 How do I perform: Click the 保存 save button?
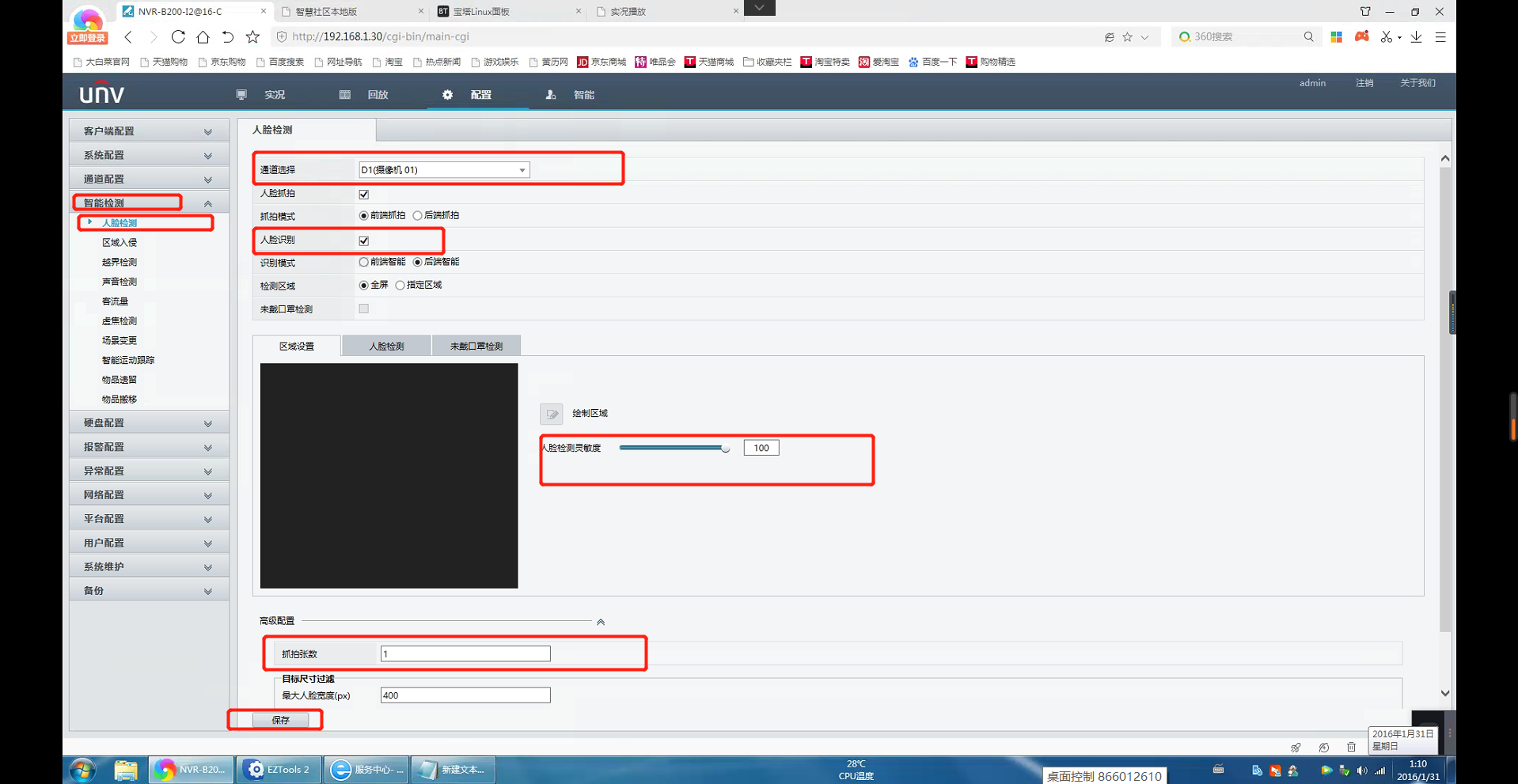pyautogui.click(x=281, y=720)
